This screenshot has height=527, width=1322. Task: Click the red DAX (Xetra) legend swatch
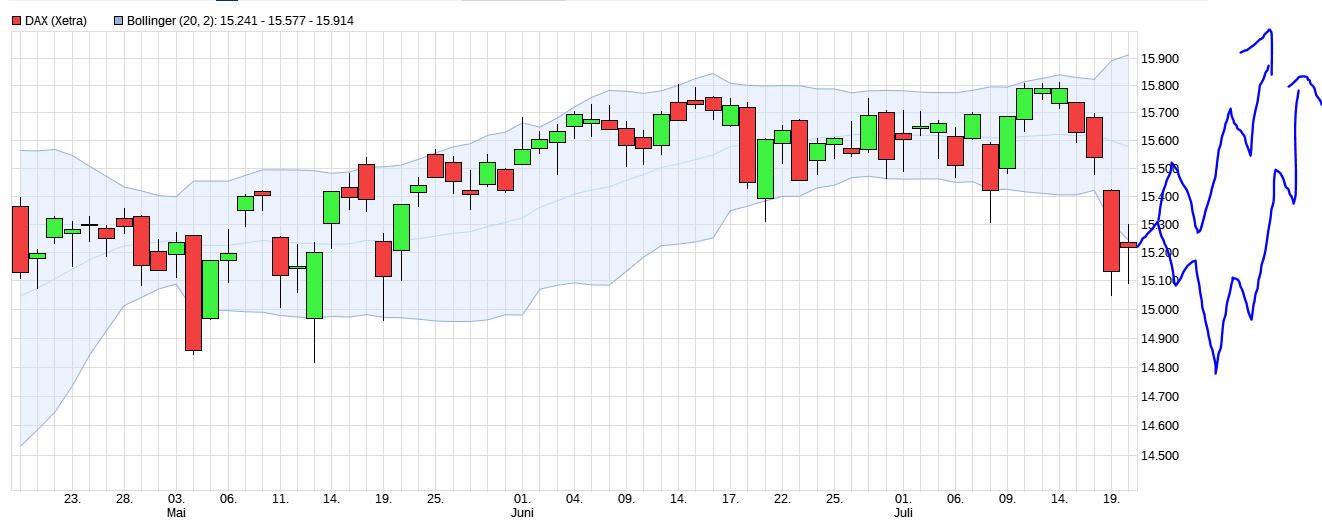(x=16, y=20)
